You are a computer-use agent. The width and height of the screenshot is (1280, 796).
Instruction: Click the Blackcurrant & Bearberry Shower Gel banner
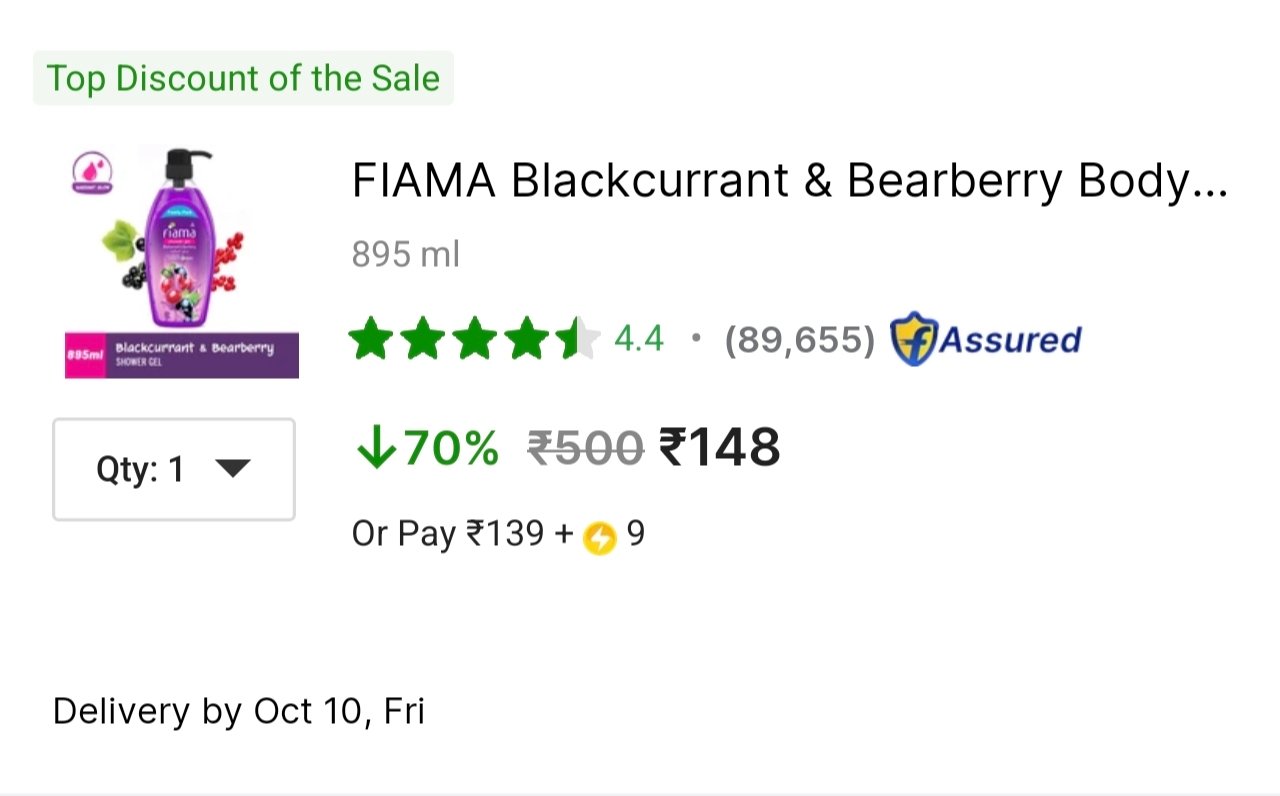(194, 355)
